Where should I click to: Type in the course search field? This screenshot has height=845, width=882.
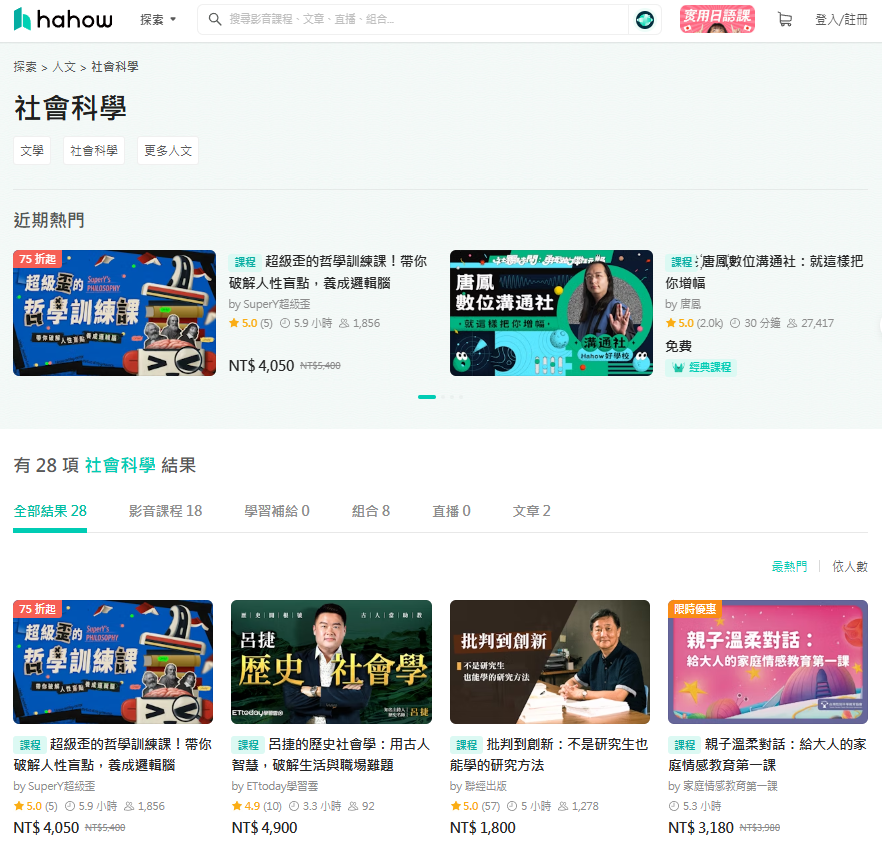click(x=420, y=19)
